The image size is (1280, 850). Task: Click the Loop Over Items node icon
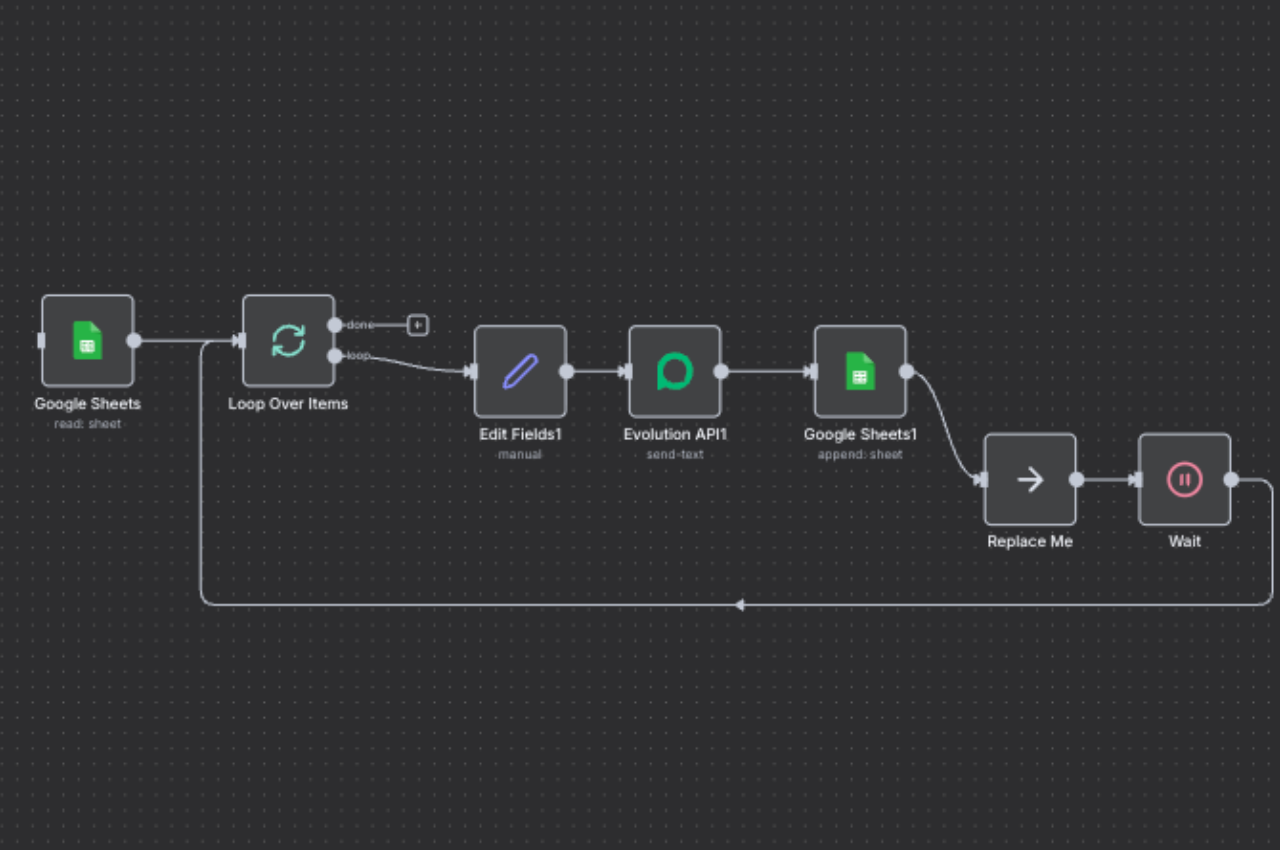click(x=288, y=340)
